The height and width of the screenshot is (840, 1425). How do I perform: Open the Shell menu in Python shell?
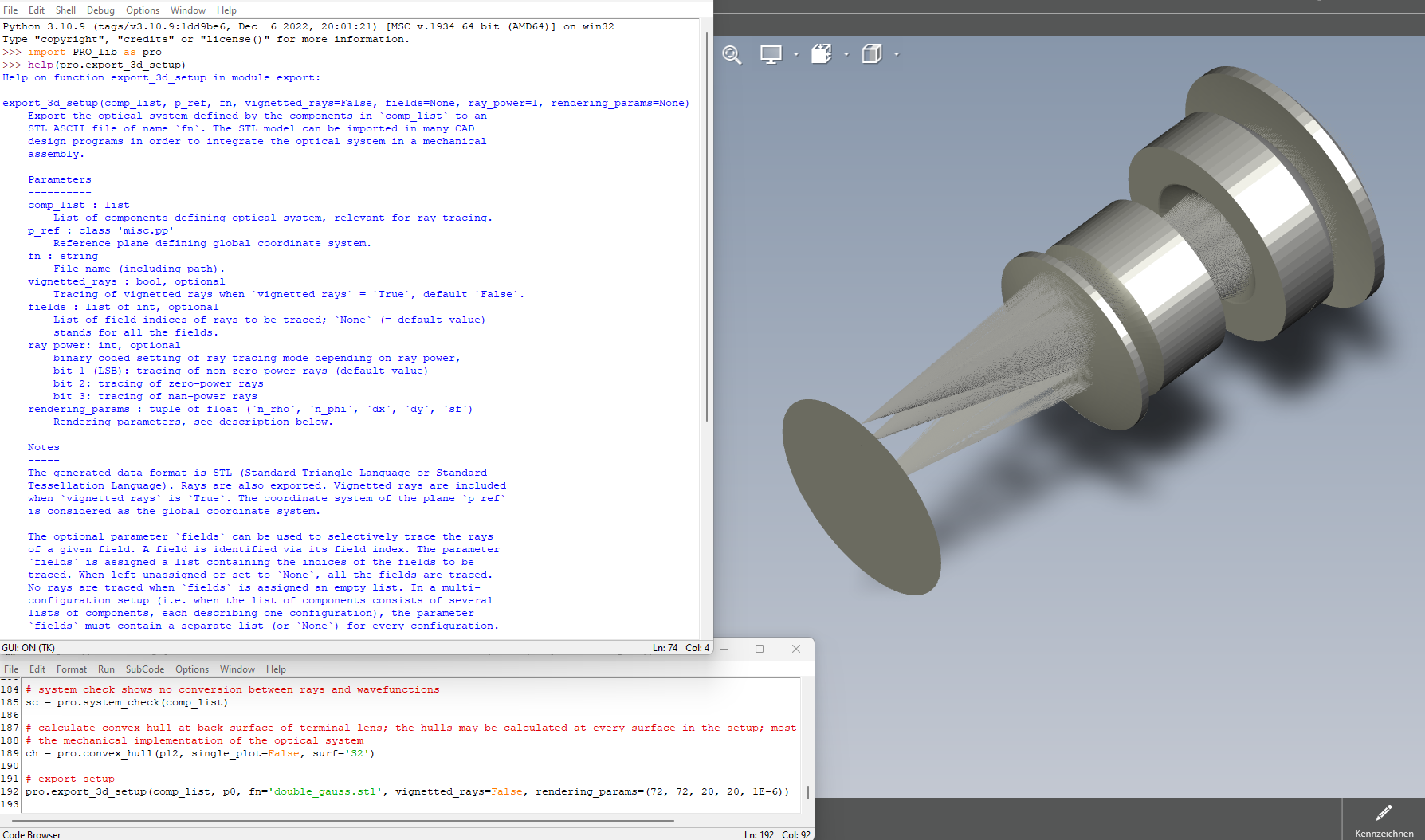click(x=65, y=10)
